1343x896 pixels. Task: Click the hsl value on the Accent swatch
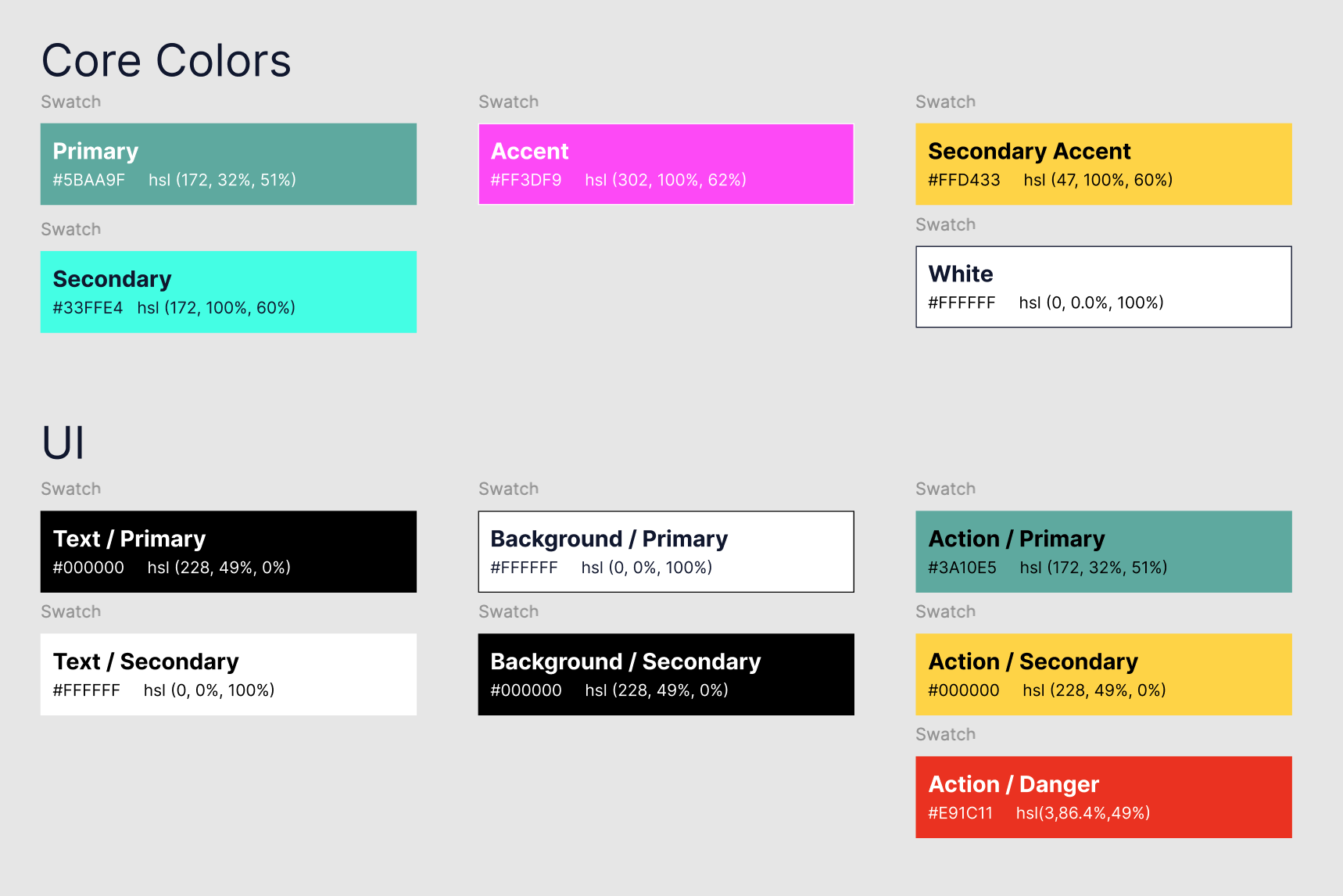pos(665,179)
